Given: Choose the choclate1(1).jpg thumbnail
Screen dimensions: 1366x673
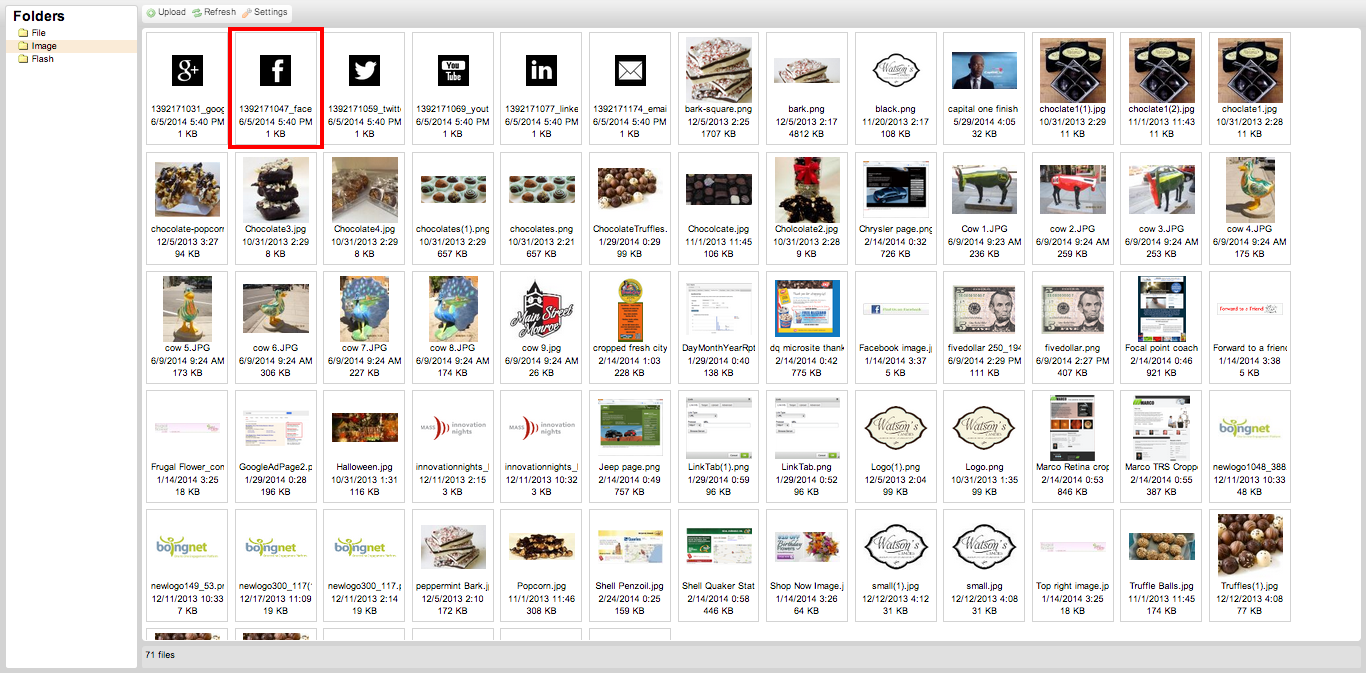Looking at the screenshot, I should pos(1073,89).
